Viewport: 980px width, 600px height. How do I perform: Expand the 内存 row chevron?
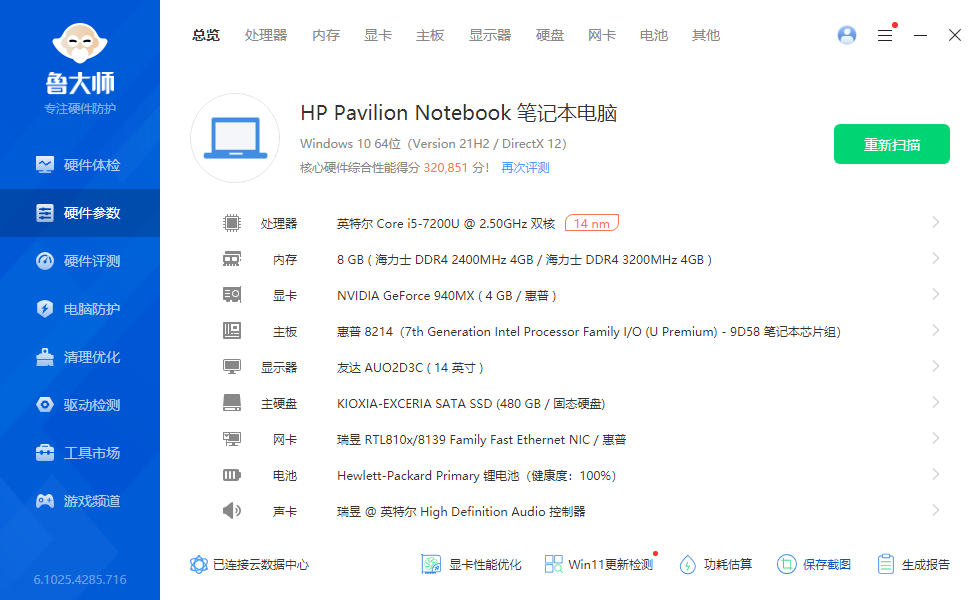935,259
